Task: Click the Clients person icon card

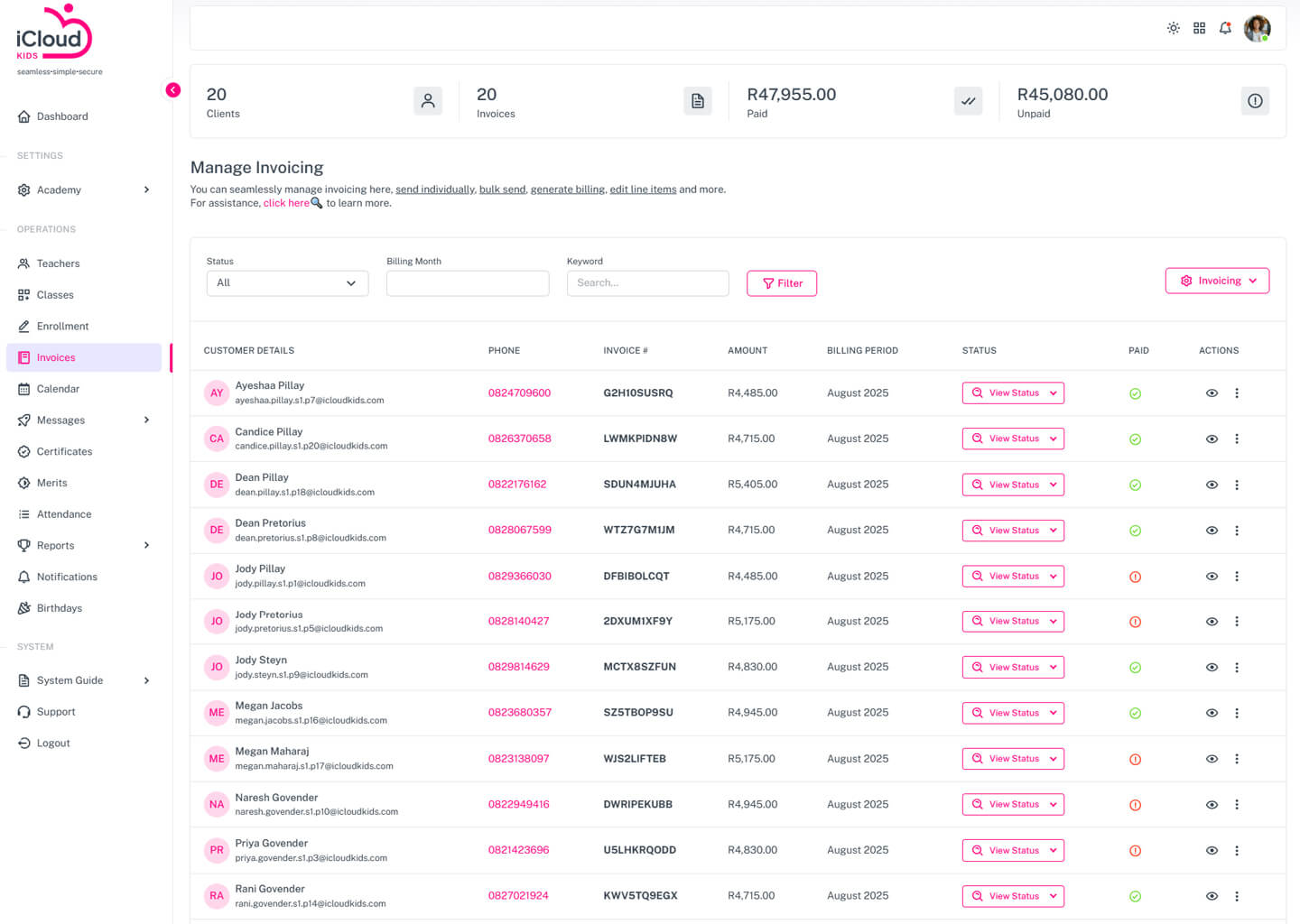Action: (428, 101)
